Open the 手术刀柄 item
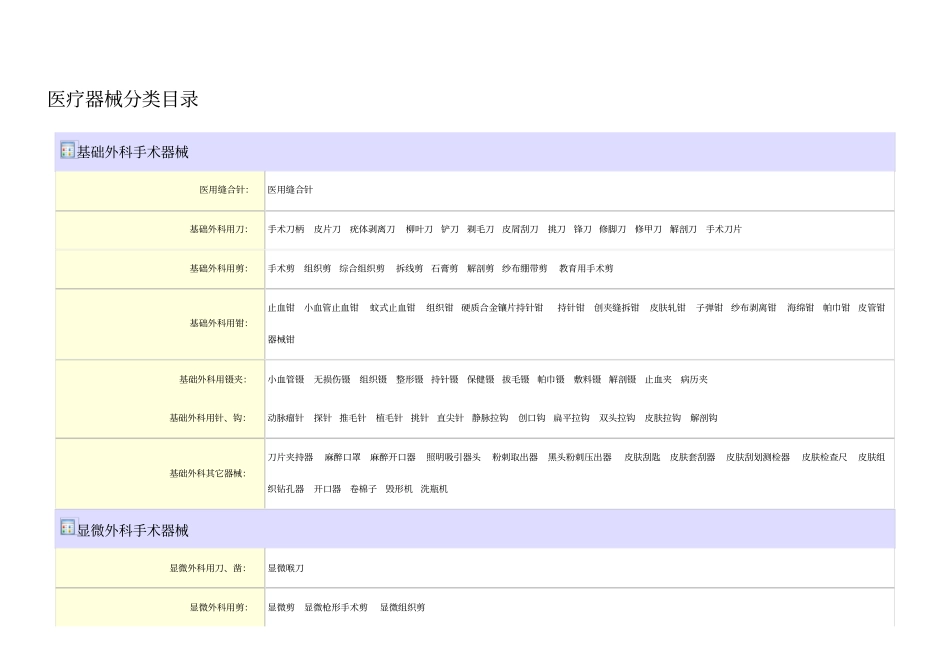The height and width of the screenshot is (672, 950). pos(286,229)
